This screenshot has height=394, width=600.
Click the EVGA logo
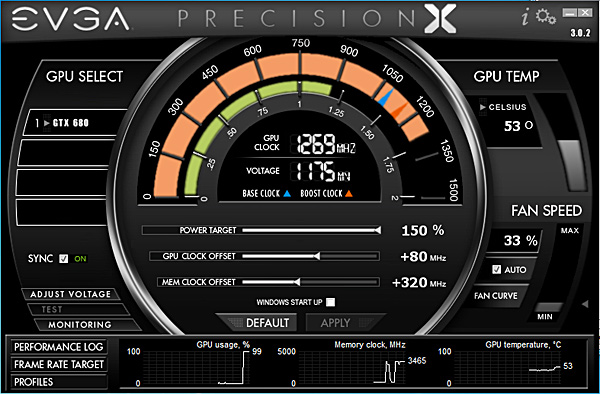71,19
